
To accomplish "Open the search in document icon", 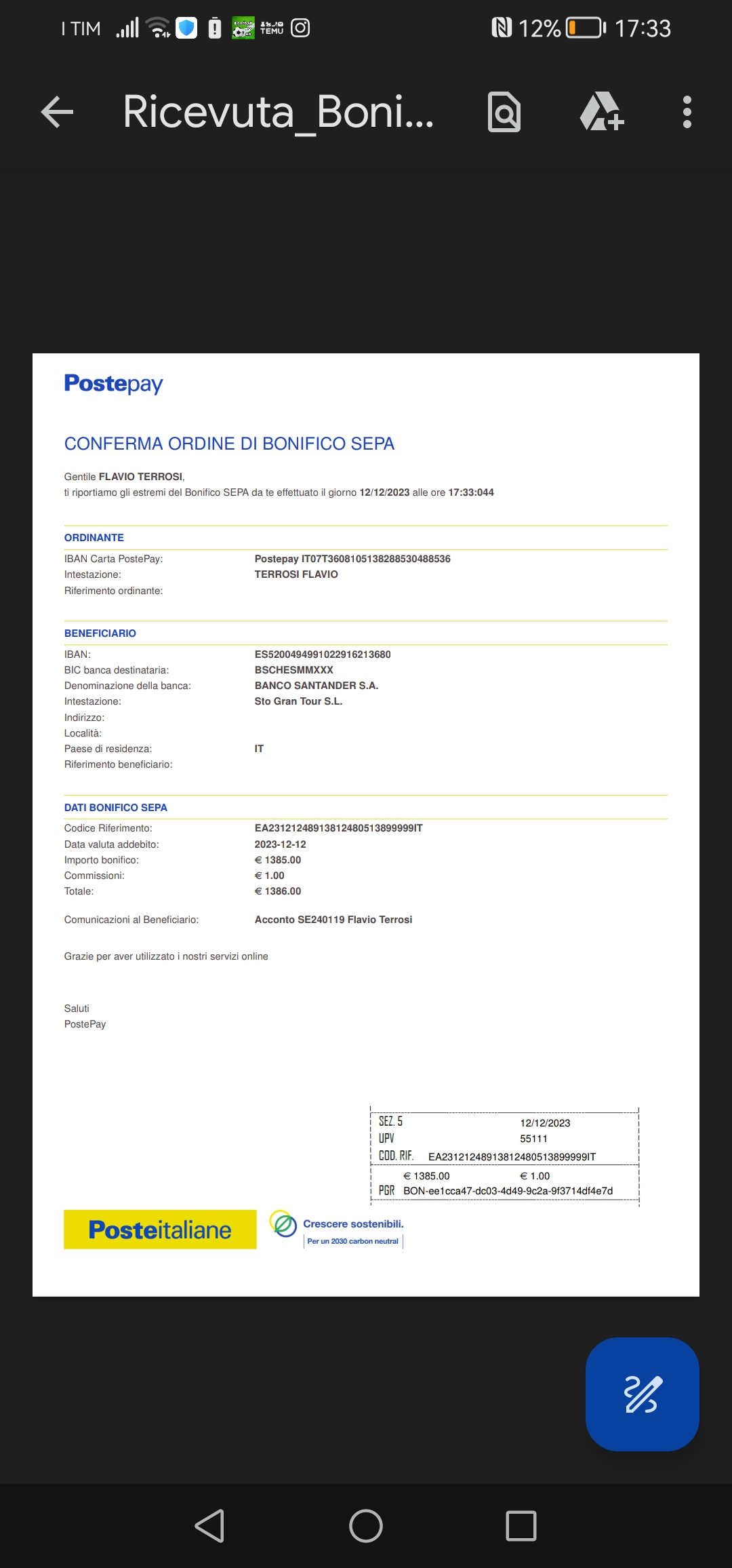I will tap(504, 112).
